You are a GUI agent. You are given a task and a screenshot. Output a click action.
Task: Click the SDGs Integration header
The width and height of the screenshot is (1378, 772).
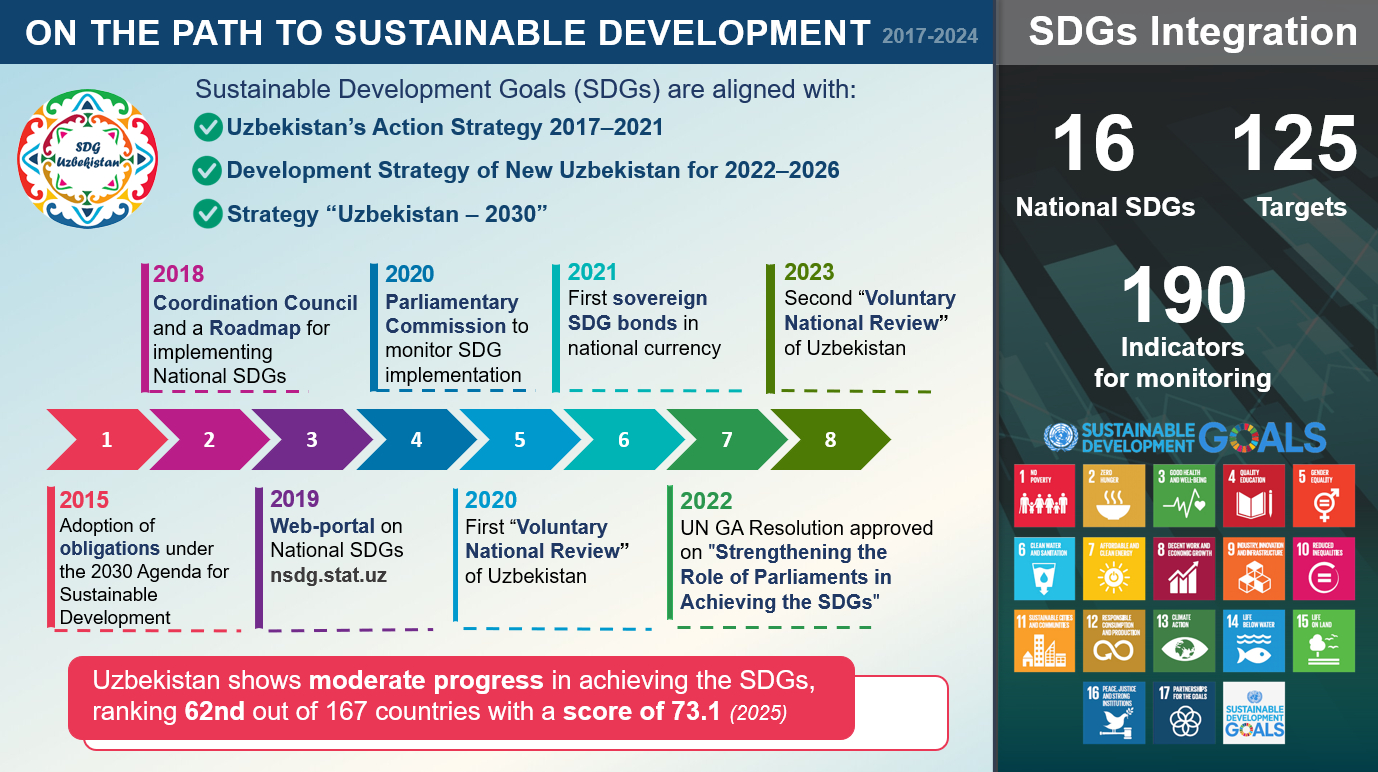[x=1187, y=32]
